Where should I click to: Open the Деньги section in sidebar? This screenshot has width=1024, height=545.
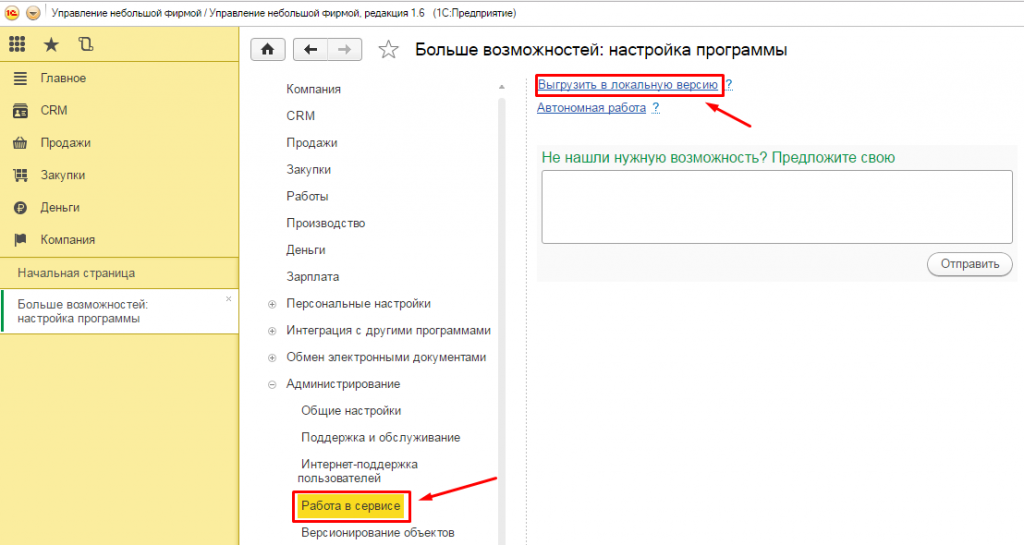(60, 208)
